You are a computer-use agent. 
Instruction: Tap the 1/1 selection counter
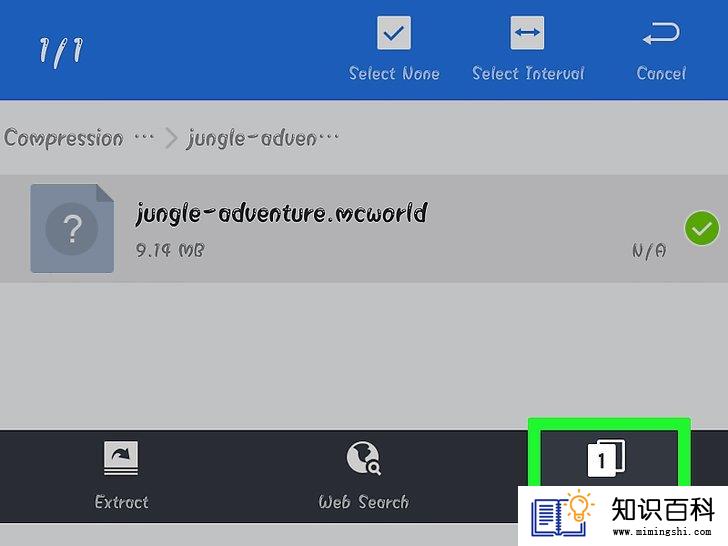click(61, 51)
